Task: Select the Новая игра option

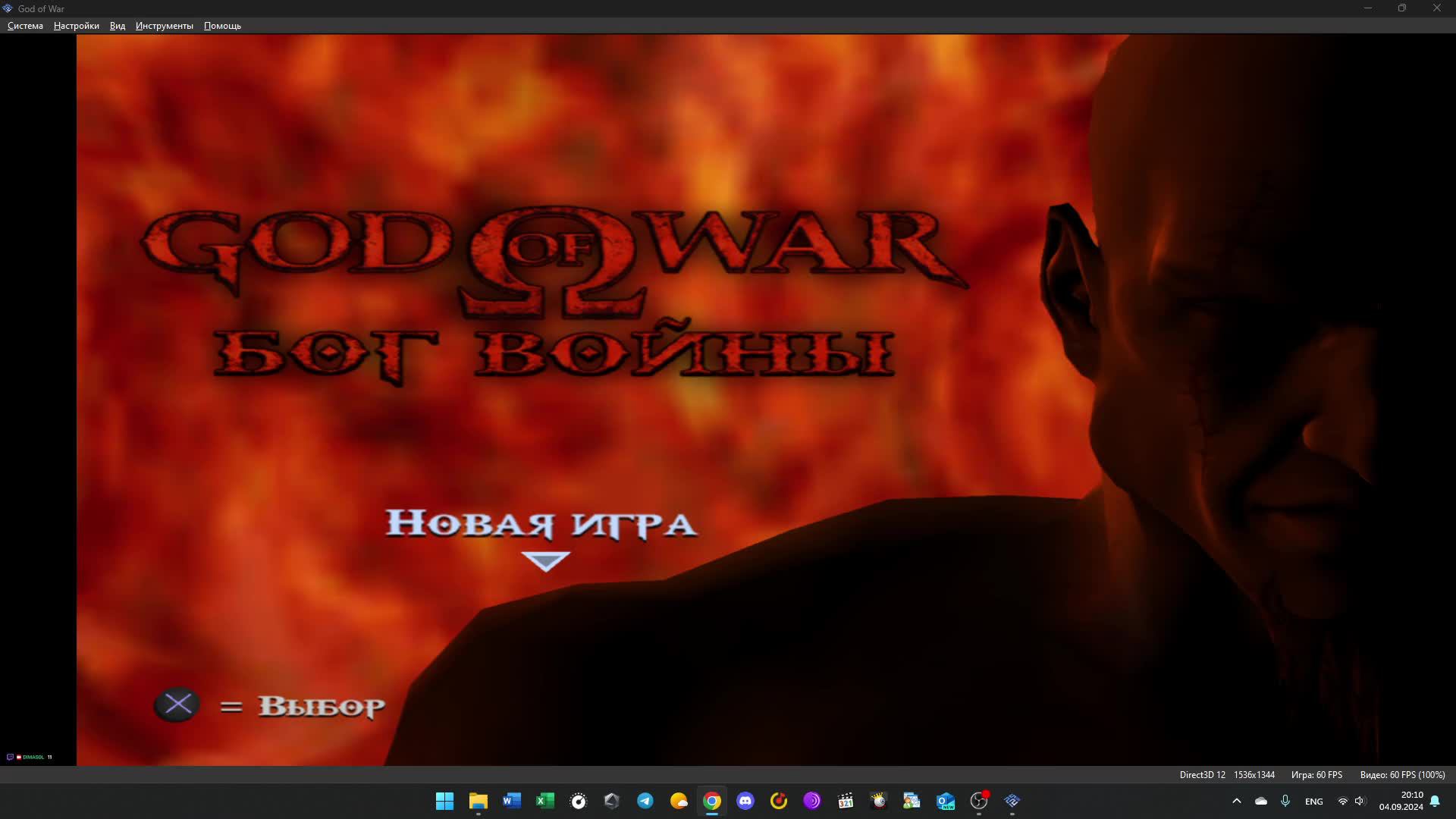Action: [x=541, y=524]
